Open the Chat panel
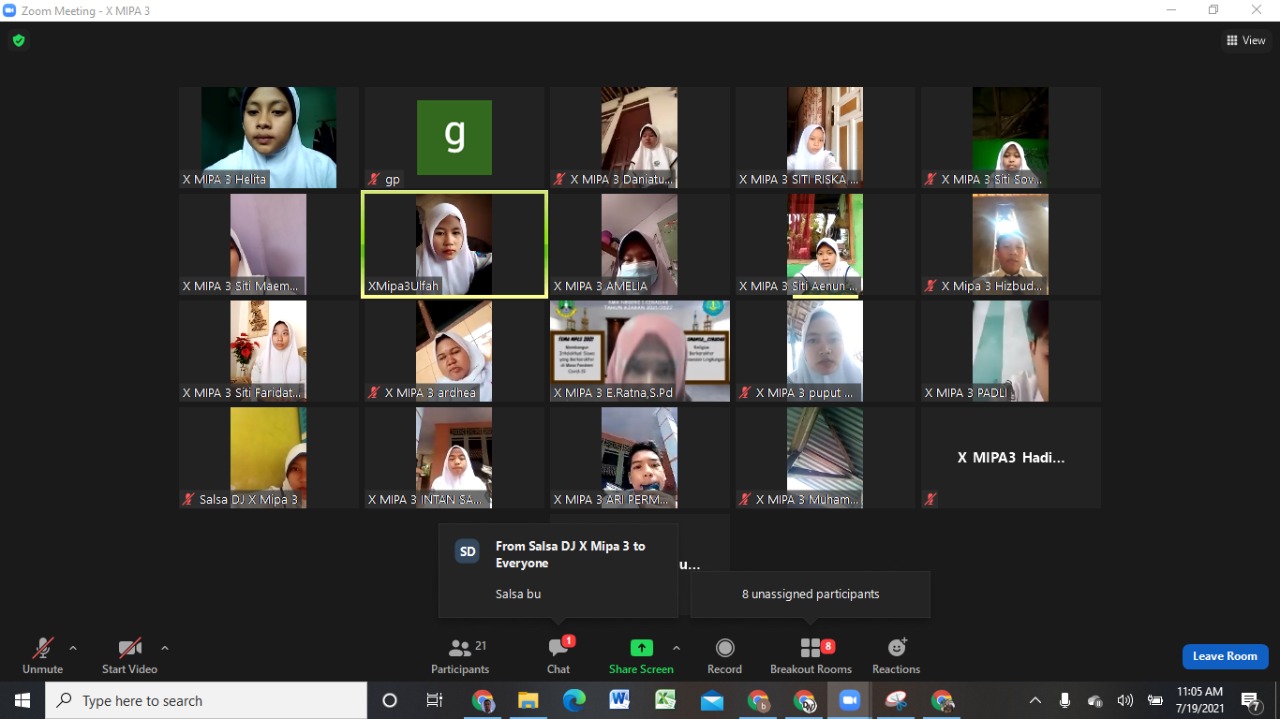 558,656
